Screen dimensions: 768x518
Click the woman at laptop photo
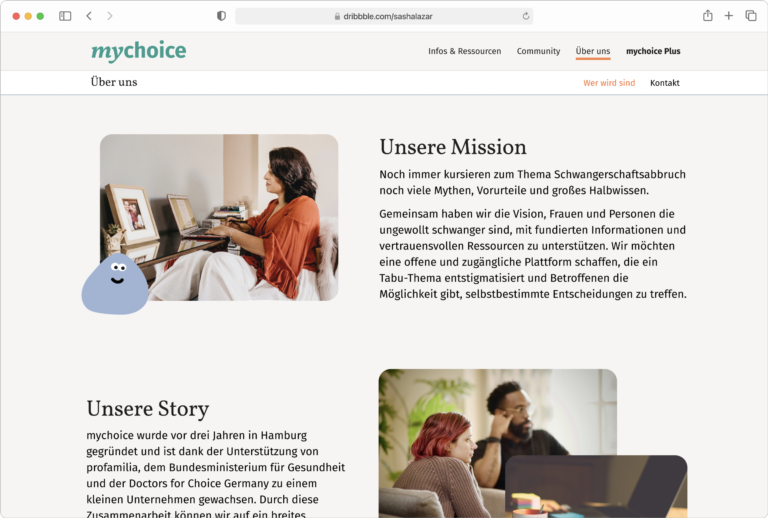tap(219, 217)
